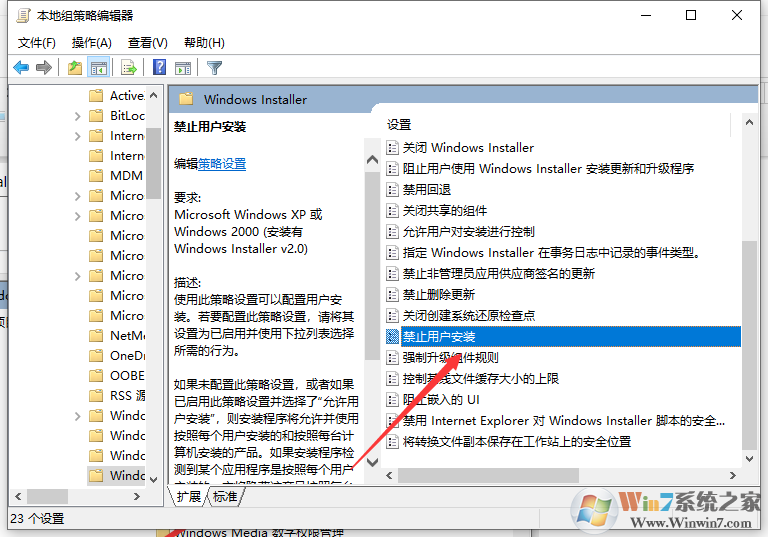Click folder icon of MDM tree item
768x537 pixels.
(96, 175)
